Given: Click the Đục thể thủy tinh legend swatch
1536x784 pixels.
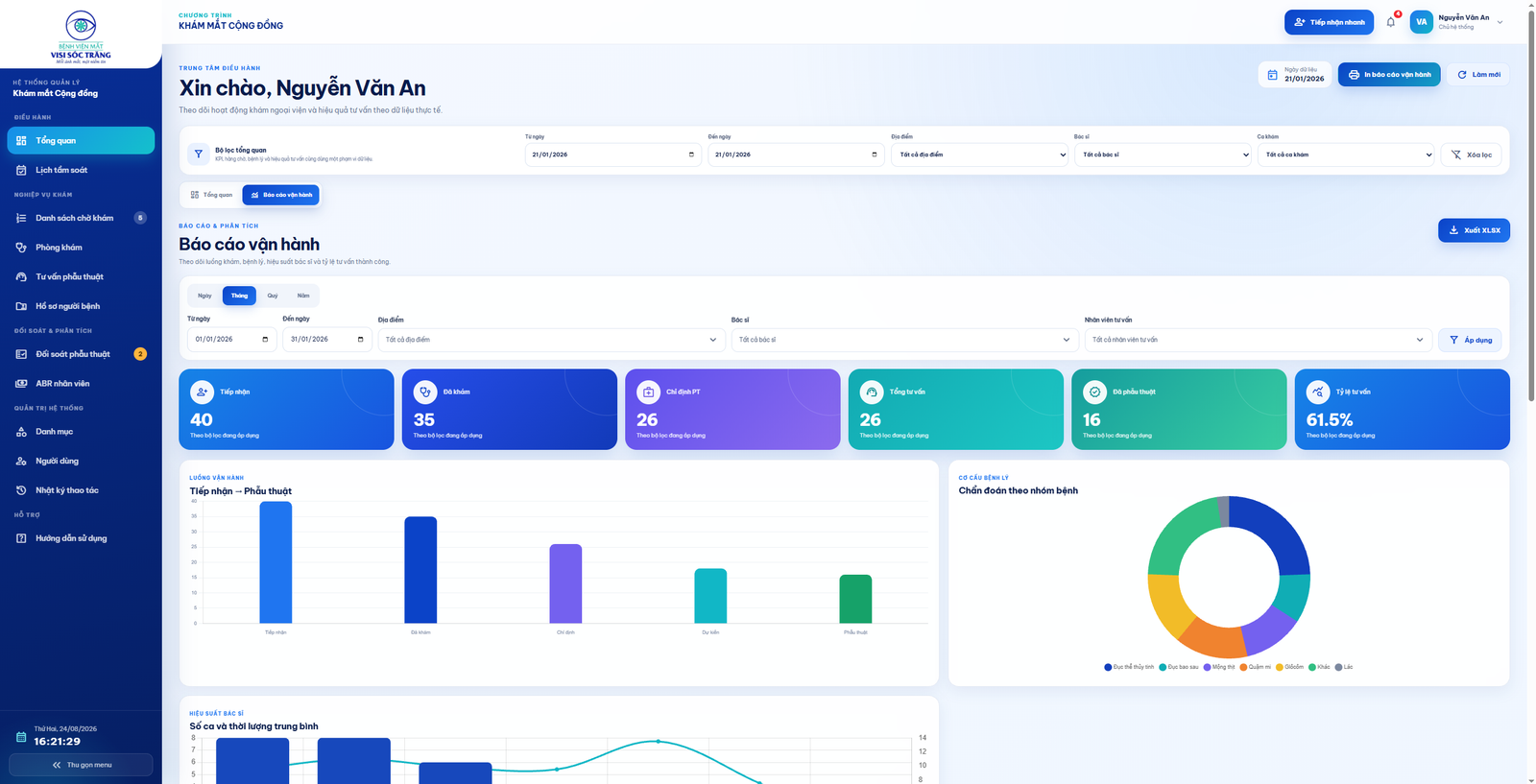Looking at the screenshot, I should click(x=1108, y=667).
